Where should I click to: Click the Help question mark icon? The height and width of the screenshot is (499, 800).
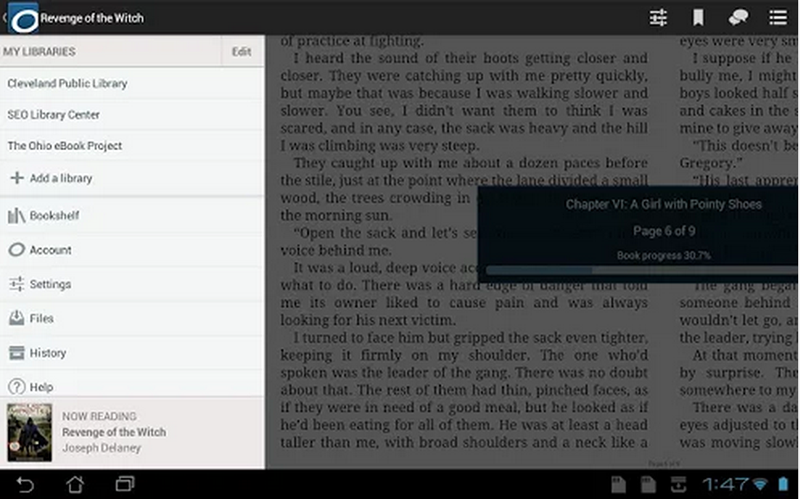[x=16, y=387]
